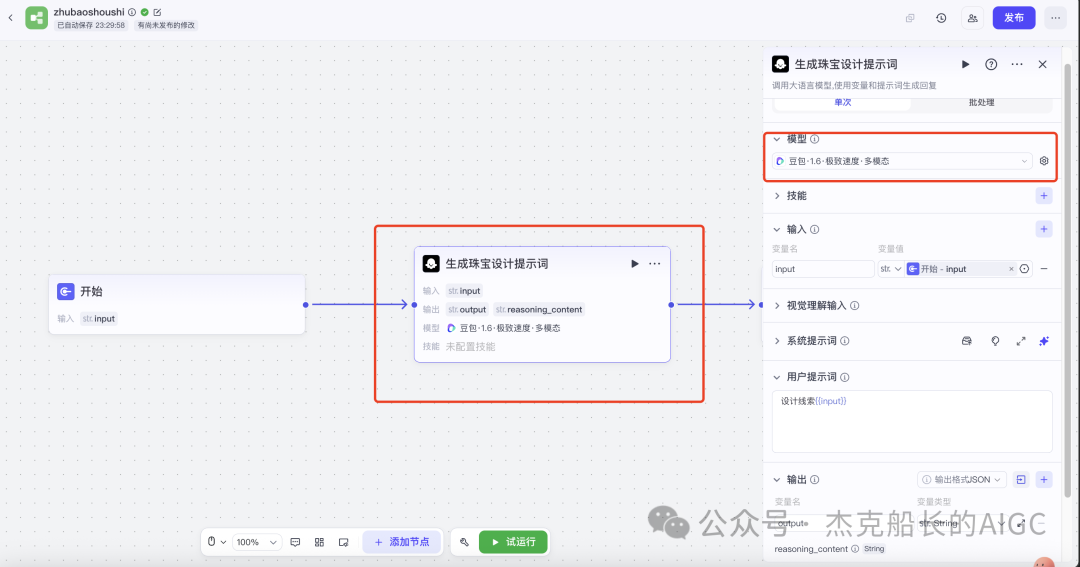The height and width of the screenshot is (567, 1080).
Task: Add a skill with the 技能 plus button
Action: point(1043,196)
